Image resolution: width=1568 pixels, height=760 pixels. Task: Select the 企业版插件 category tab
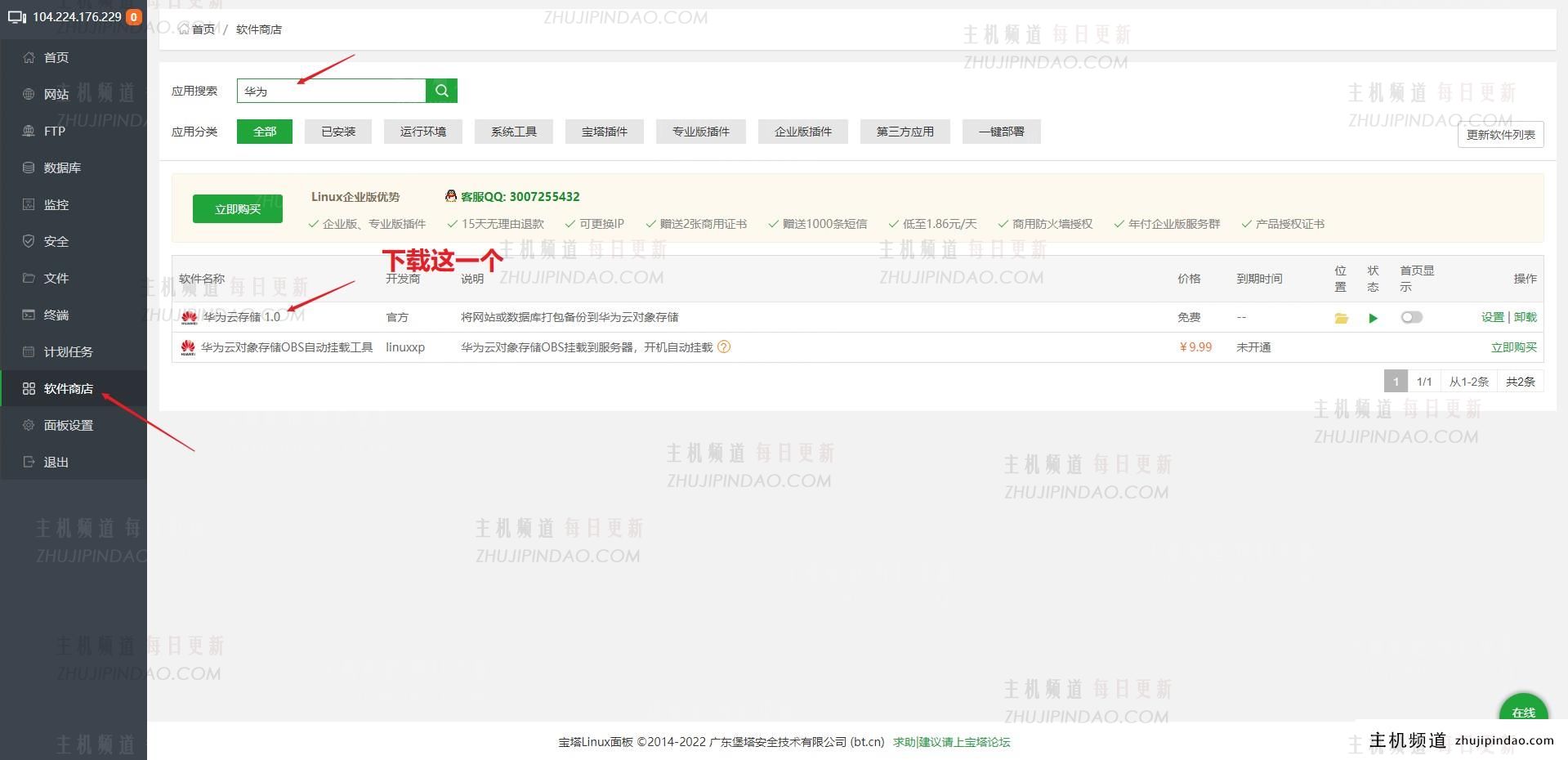click(803, 132)
